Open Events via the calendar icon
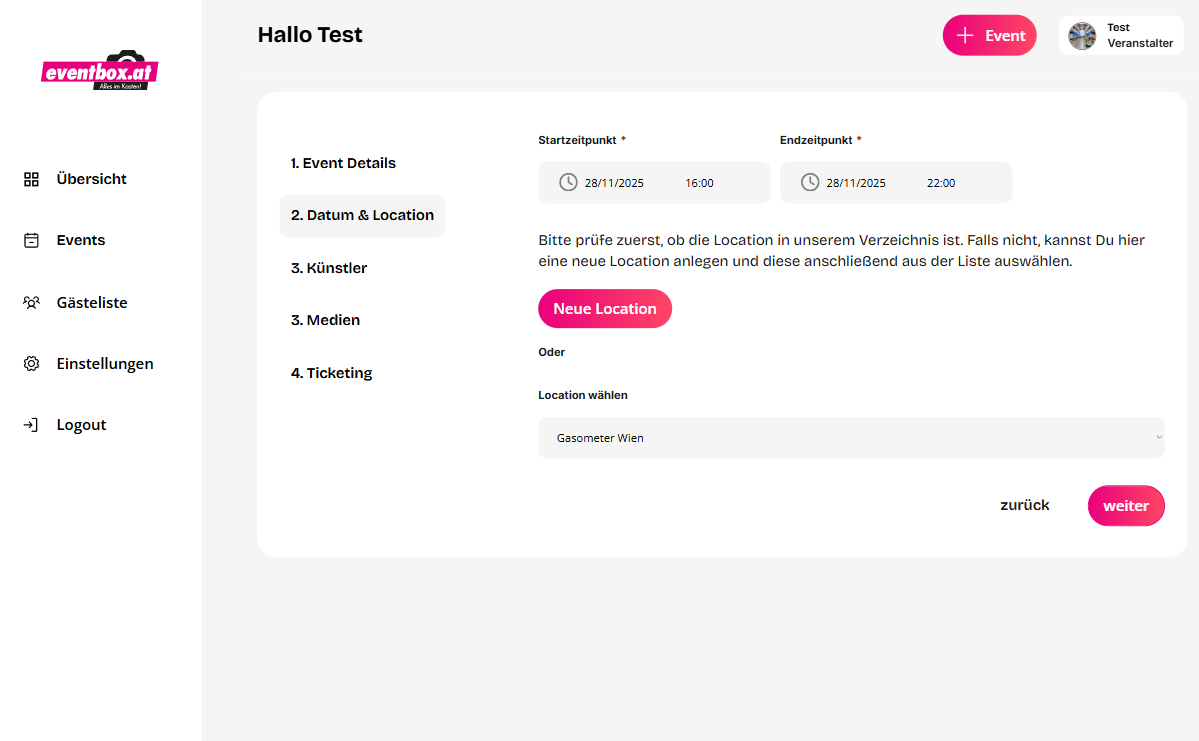This screenshot has width=1199, height=741. (x=31, y=240)
